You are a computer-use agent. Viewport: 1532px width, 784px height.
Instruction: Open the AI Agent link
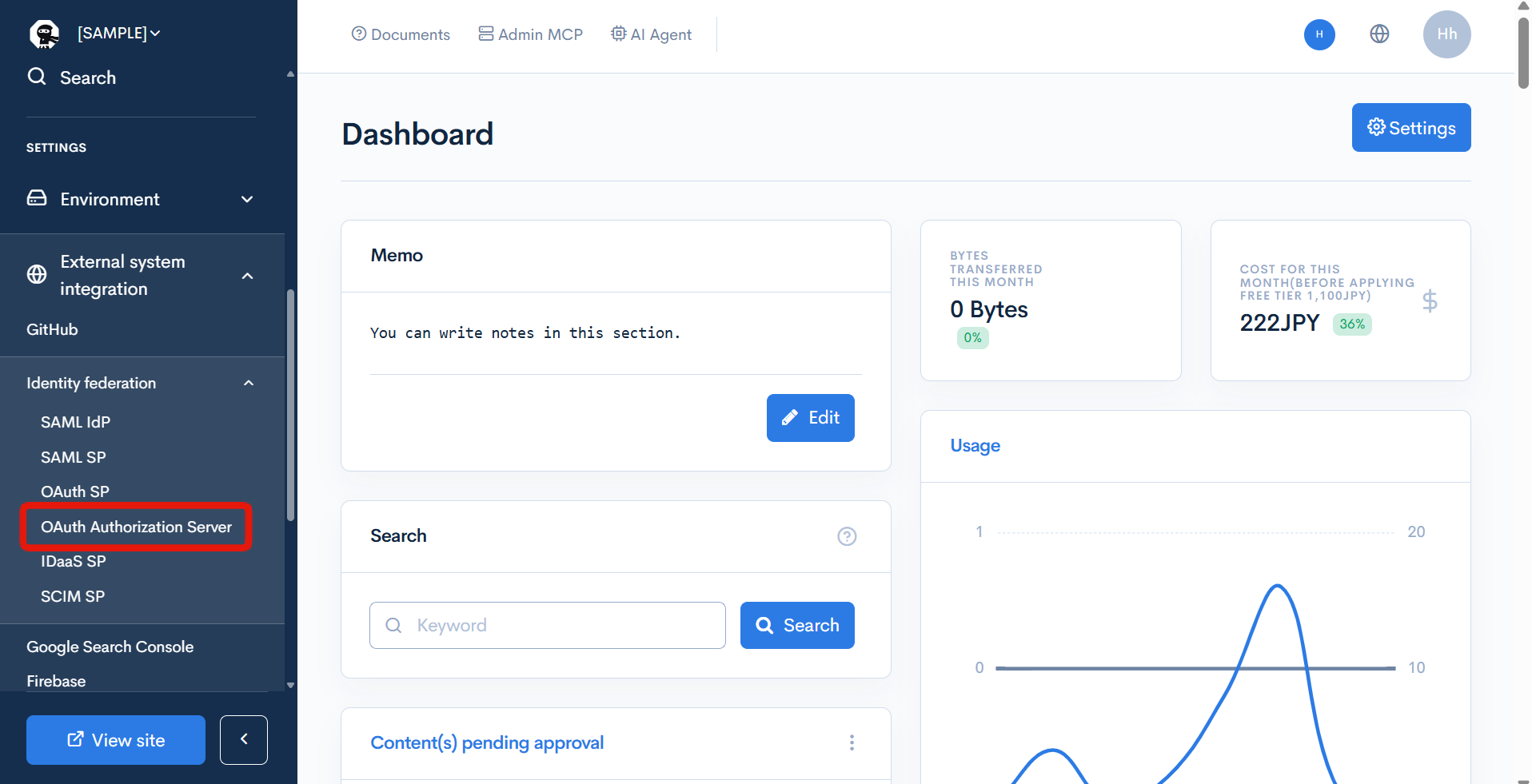651,34
